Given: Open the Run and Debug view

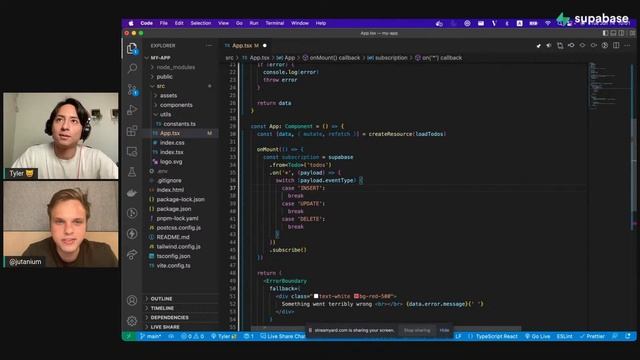Looking at the screenshot, I should point(132,110).
